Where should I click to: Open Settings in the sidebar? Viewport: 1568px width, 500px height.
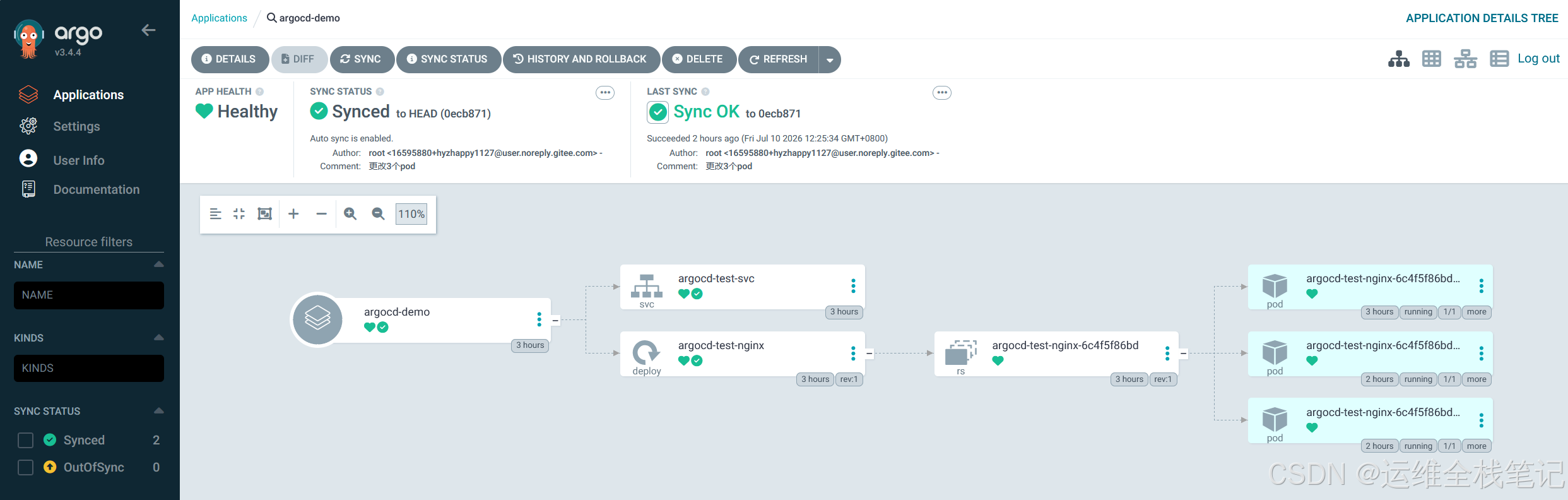(76, 126)
